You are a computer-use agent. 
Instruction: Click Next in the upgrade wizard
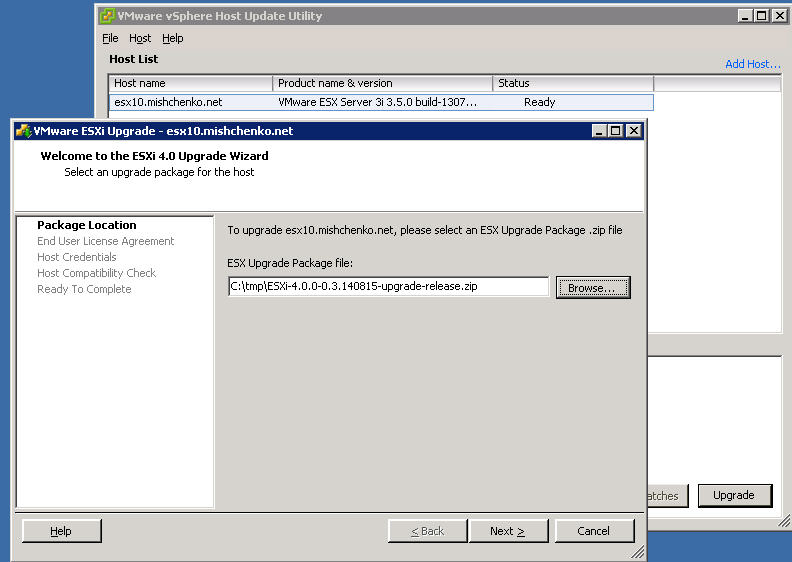[508, 531]
